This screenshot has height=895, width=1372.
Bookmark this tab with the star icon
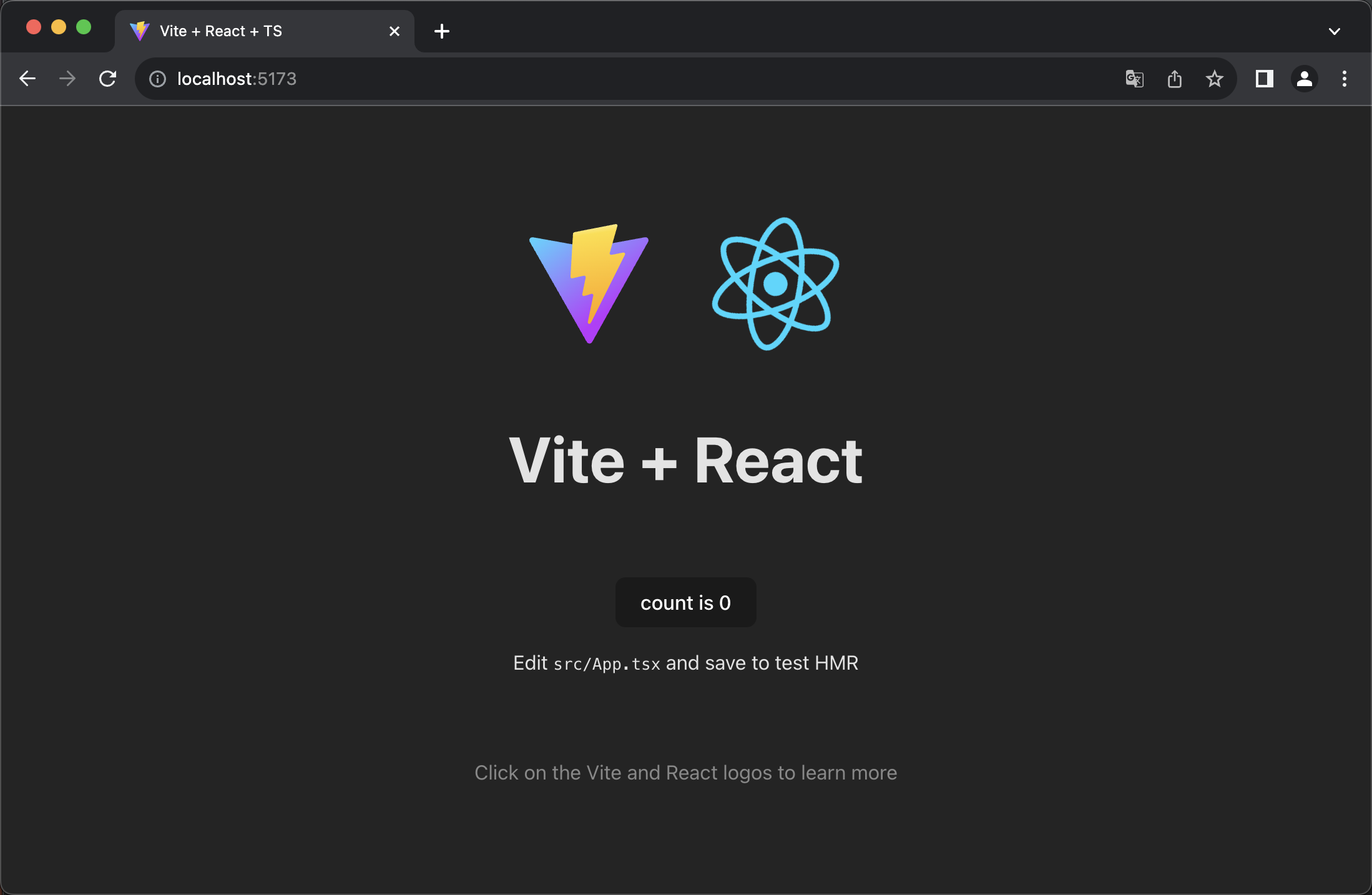coord(1215,79)
